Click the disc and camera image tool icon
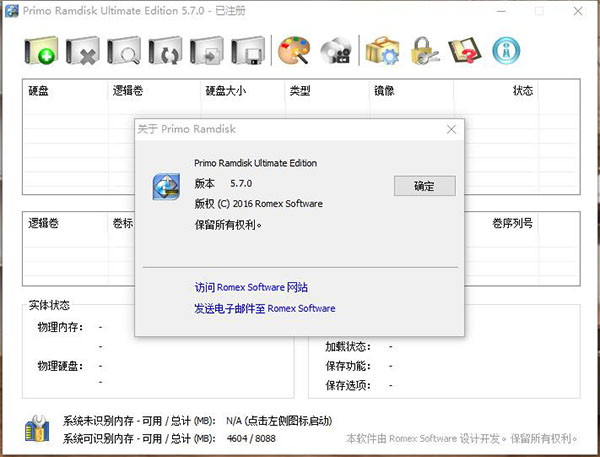The image size is (600, 457). (x=335, y=50)
